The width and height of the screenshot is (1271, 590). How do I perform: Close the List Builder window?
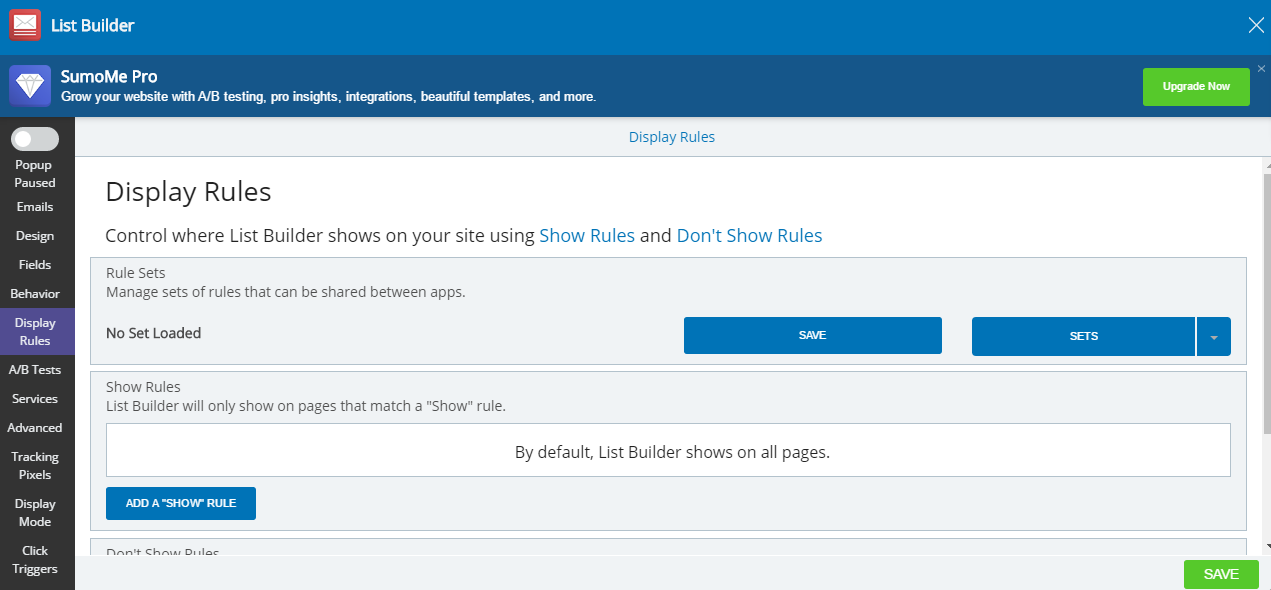point(1256,26)
